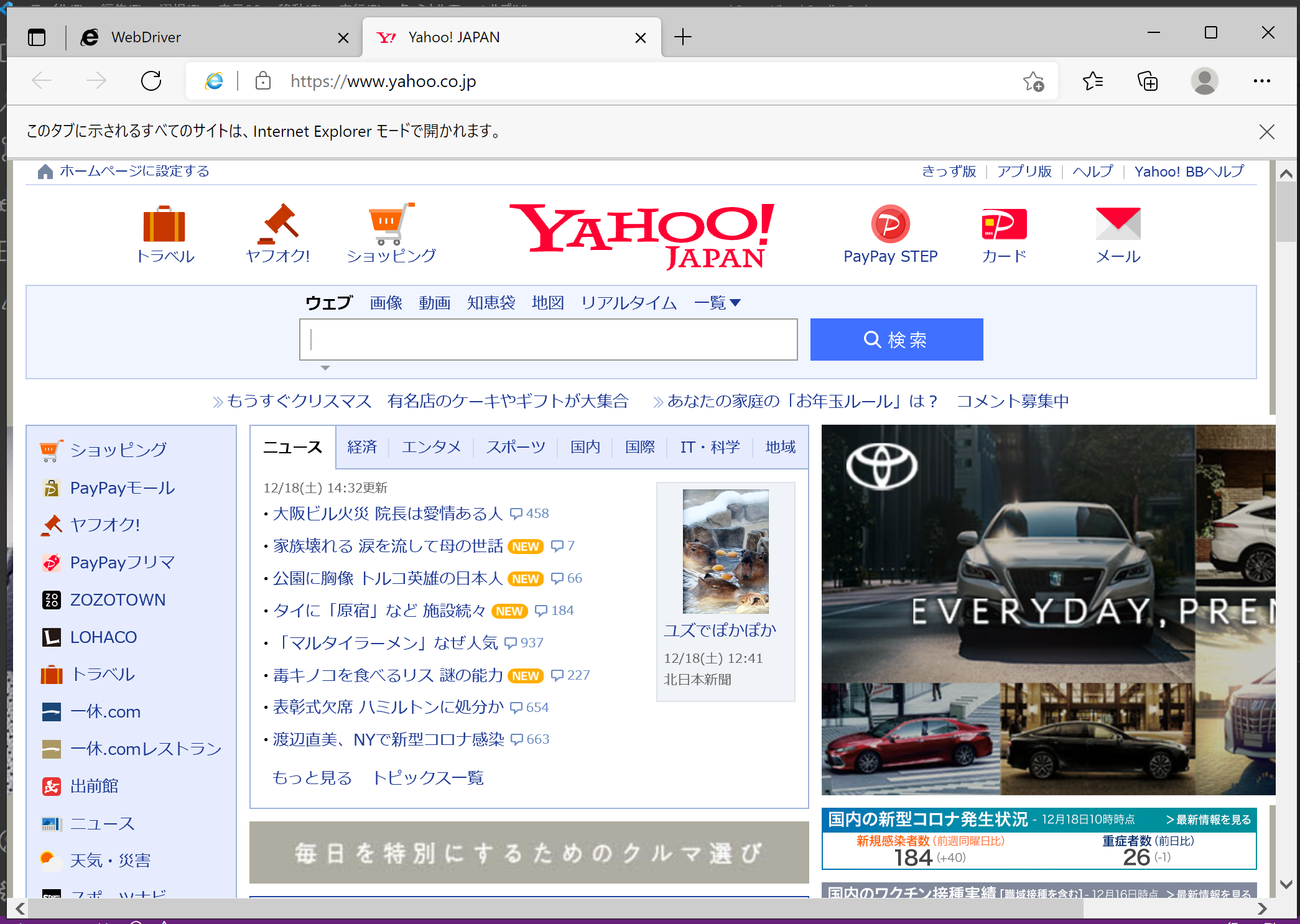This screenshot has height=924, width=1300.
Task: Add this page to favorites star icon
Action: coord(1033,81)
